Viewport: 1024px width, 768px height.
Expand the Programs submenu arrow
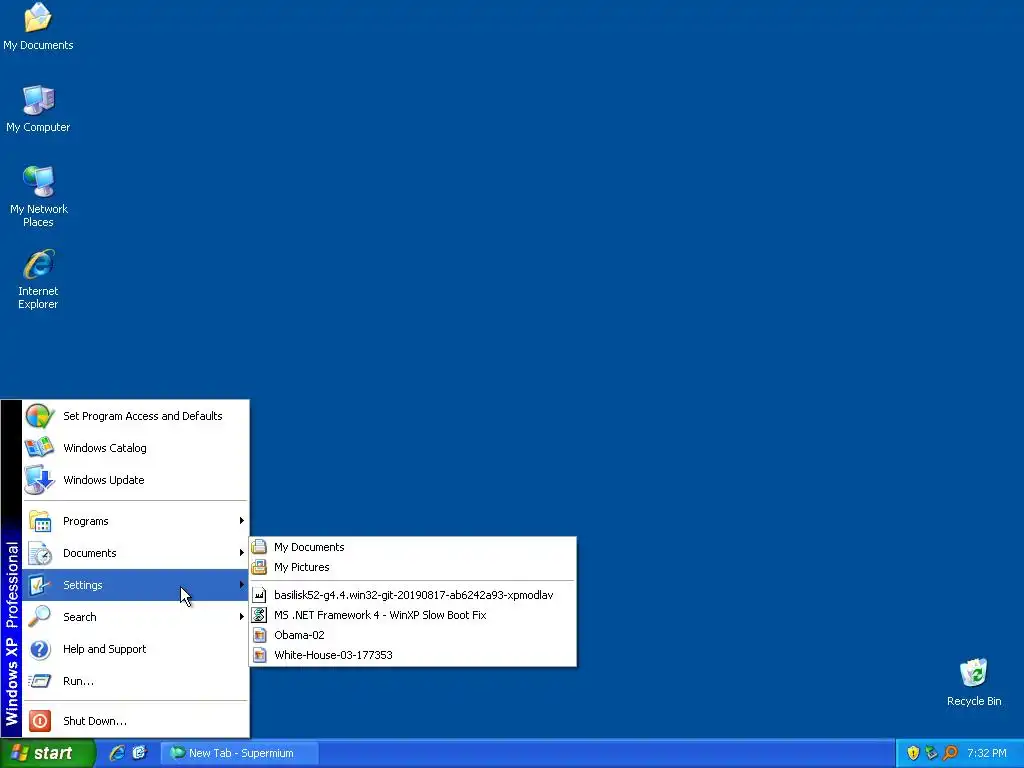pyautogui.click(x=242, y=520)
